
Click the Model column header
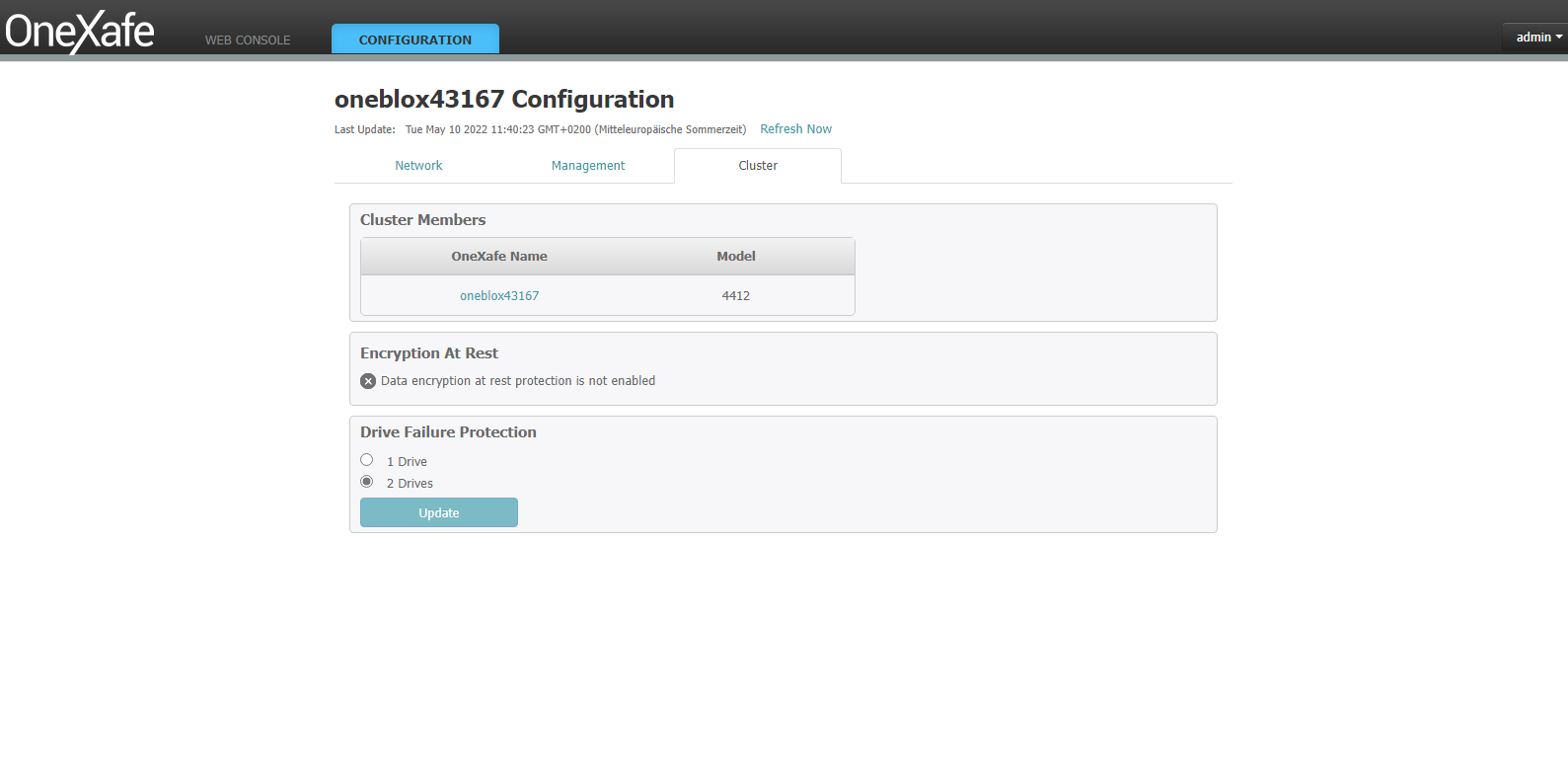pos(736,257)
